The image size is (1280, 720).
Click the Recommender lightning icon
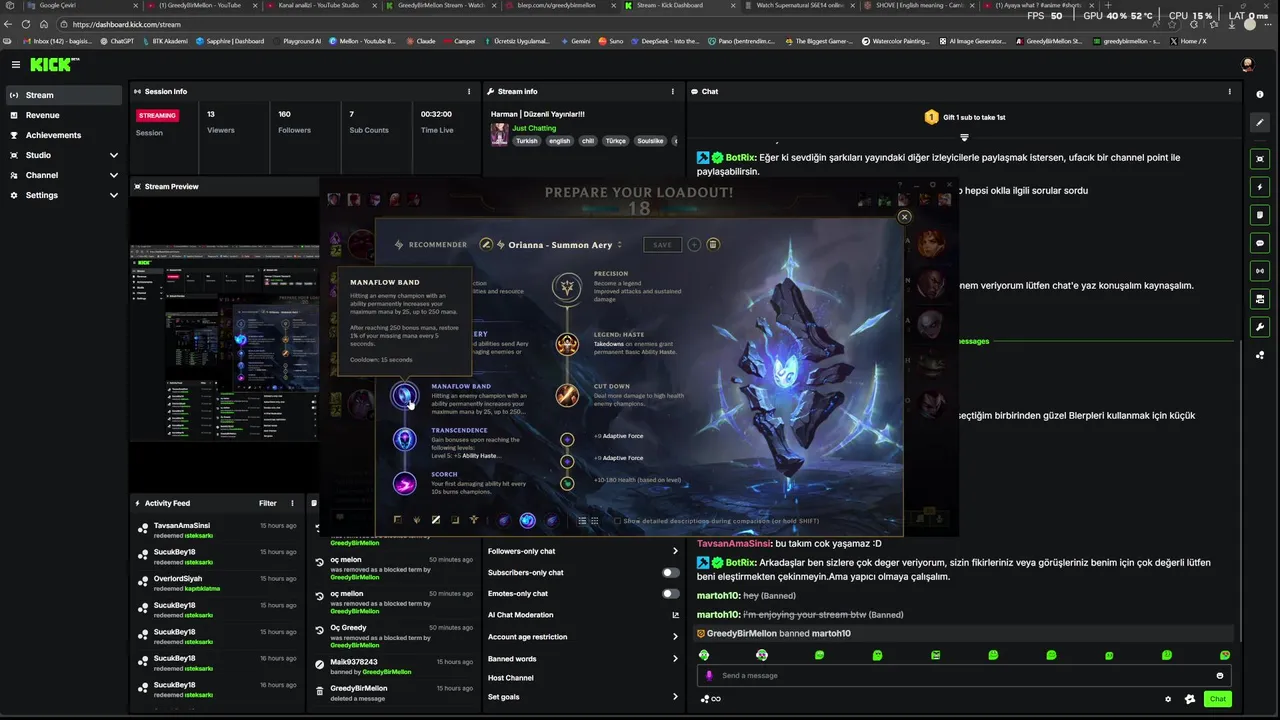point(399,244)
